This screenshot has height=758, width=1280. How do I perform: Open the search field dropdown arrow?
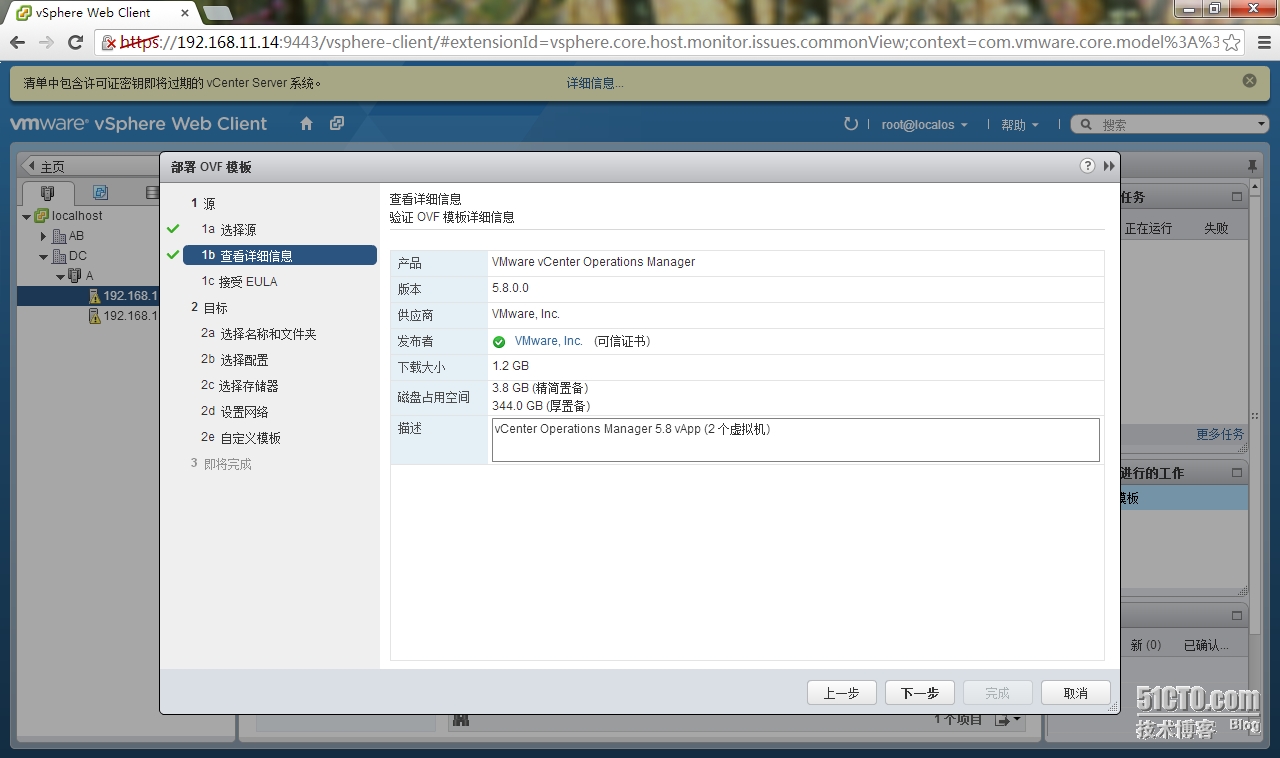point(1261,125)
